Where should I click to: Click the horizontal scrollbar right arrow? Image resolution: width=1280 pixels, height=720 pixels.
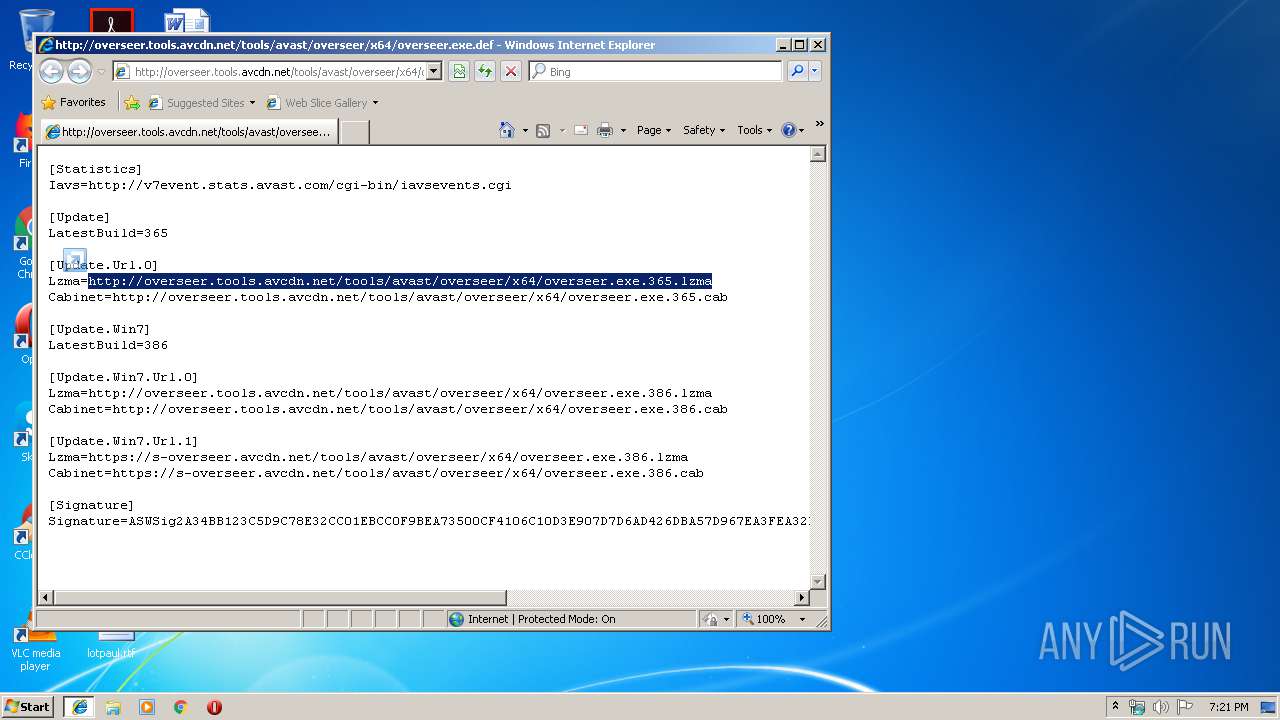tap(801, 597)
